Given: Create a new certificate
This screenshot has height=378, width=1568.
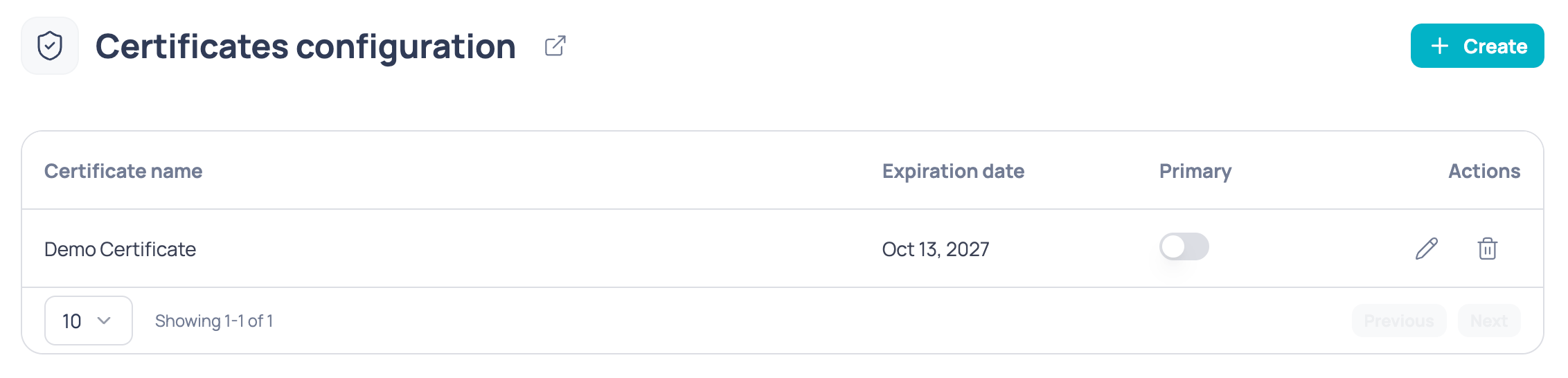Looking at the screenshot, I should pyautogui.click(x=1477, y=46).
